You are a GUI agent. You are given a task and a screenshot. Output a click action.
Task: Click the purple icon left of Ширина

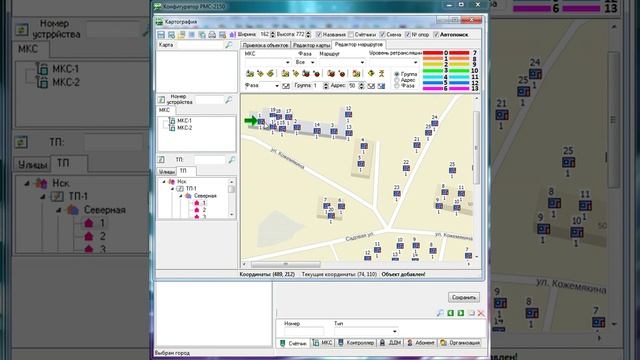click(x=233, y=35)
